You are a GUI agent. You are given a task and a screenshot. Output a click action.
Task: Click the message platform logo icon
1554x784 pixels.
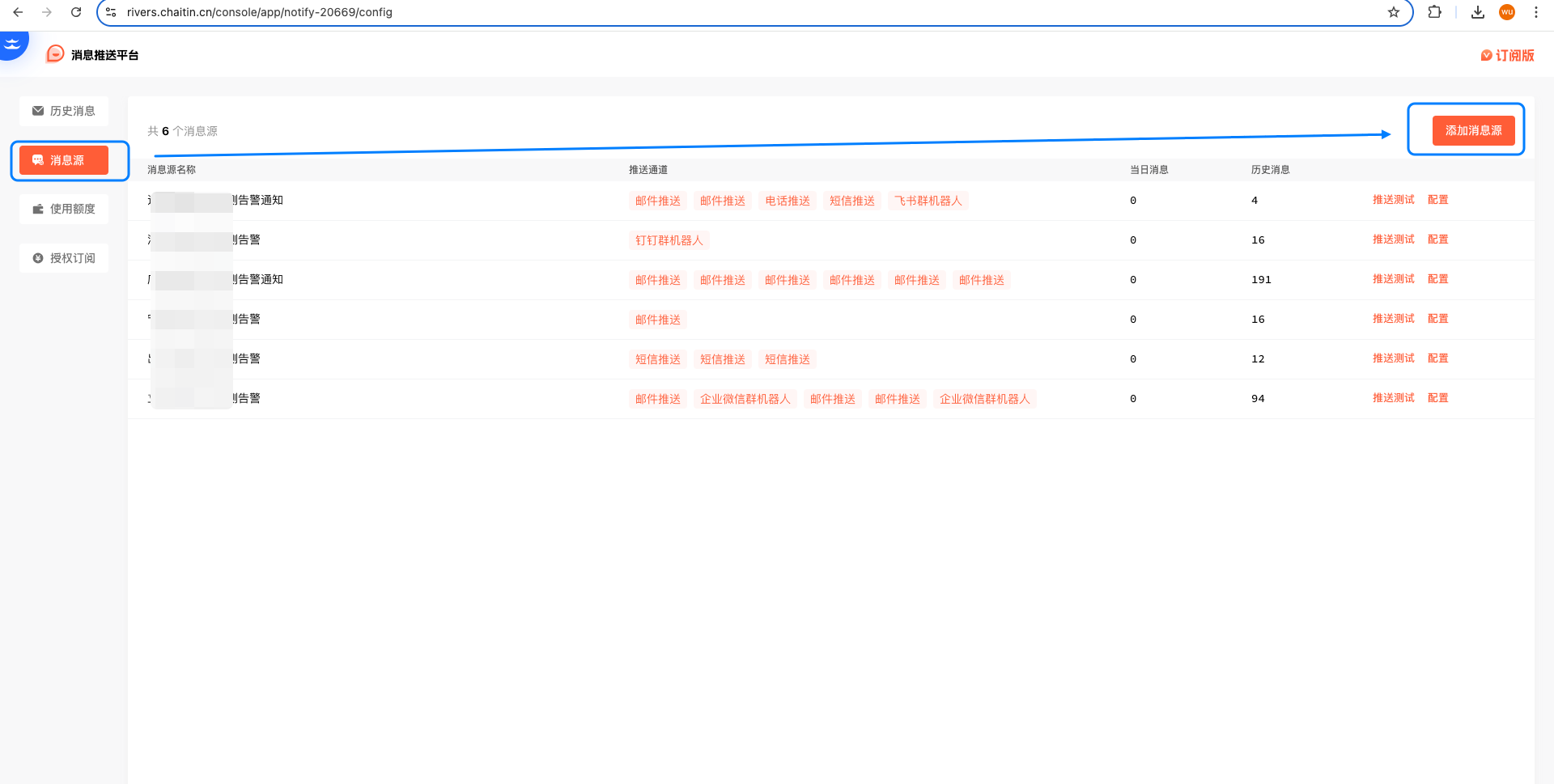[x=55, y=54]
